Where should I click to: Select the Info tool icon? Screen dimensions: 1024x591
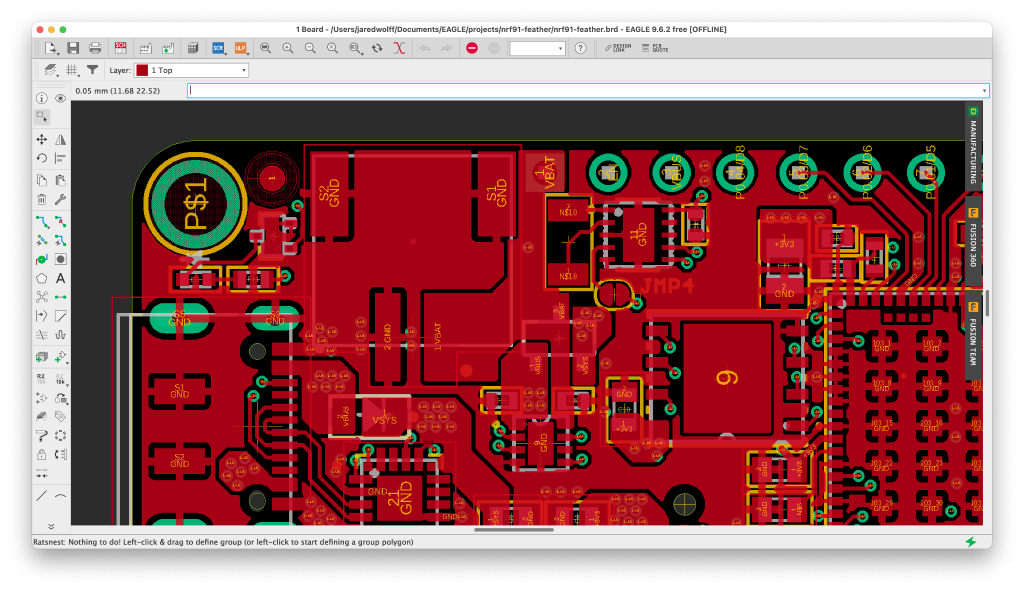click(x=42, y=98)
